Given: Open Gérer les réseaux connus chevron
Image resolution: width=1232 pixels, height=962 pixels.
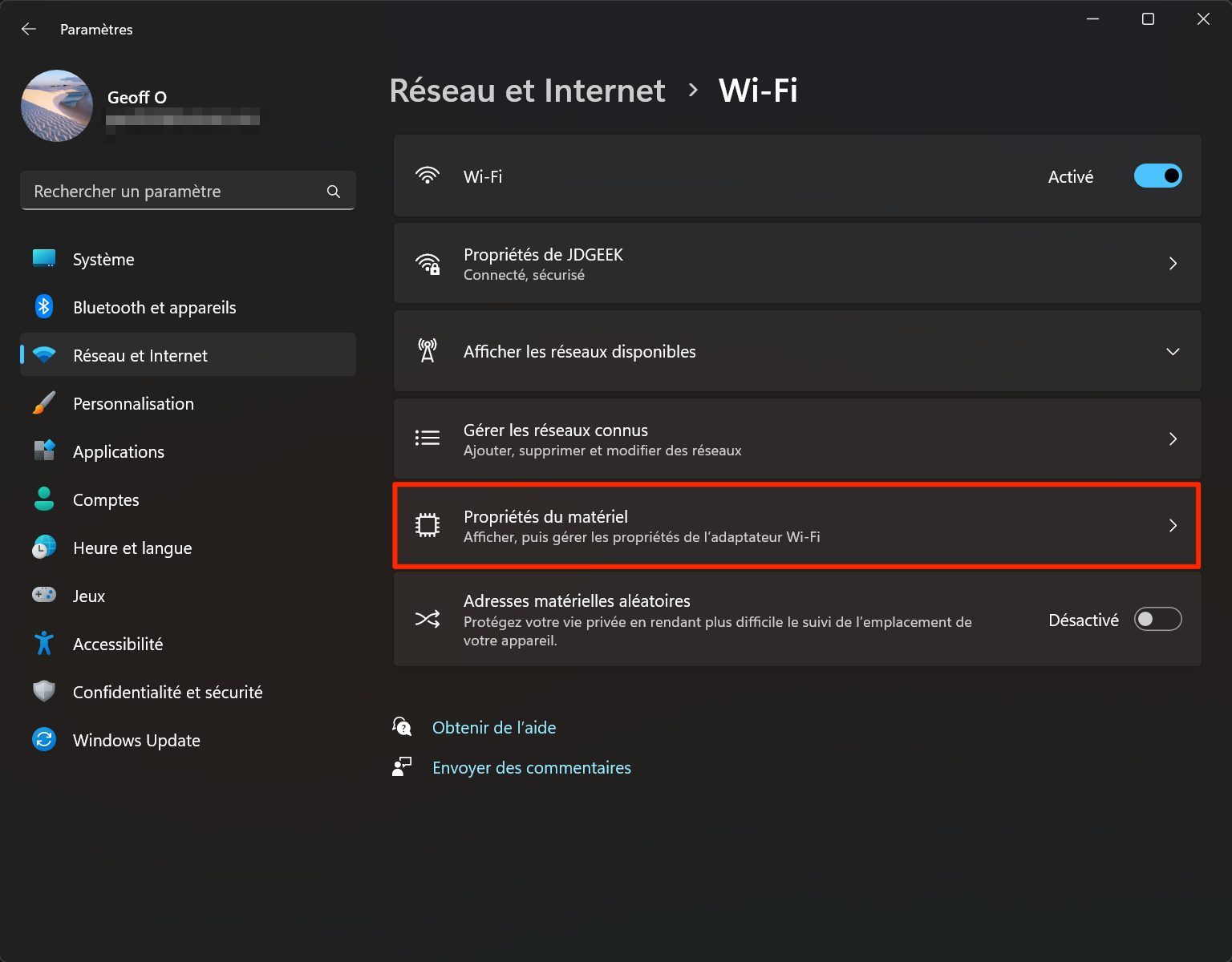Looking at the screenshot, I should point(1173,439).
